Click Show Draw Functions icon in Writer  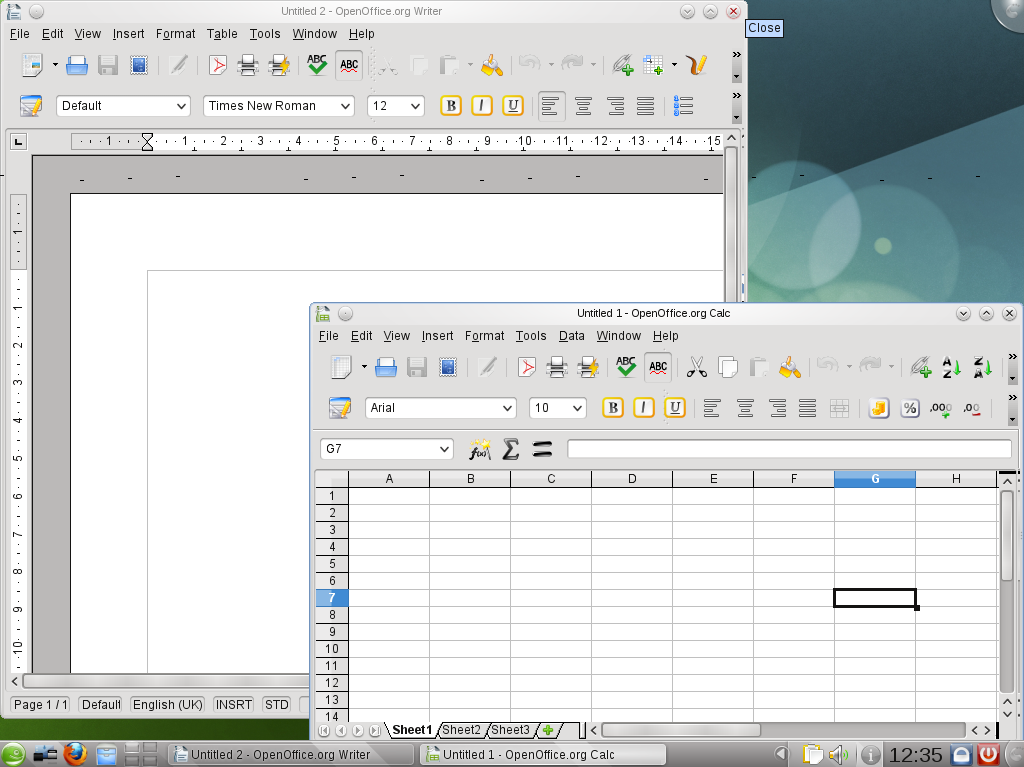click(x=697, y=65)
